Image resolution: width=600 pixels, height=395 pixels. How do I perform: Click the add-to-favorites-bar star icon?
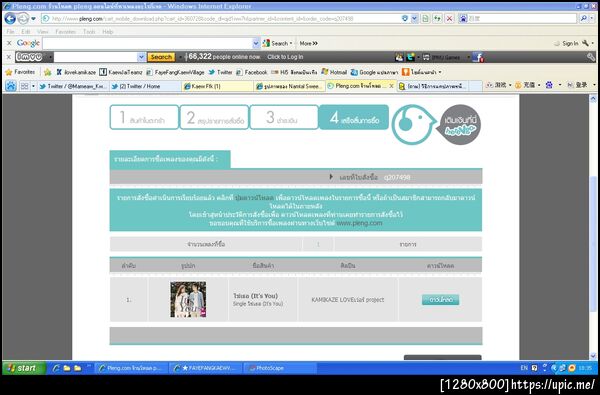coord(47,72)
